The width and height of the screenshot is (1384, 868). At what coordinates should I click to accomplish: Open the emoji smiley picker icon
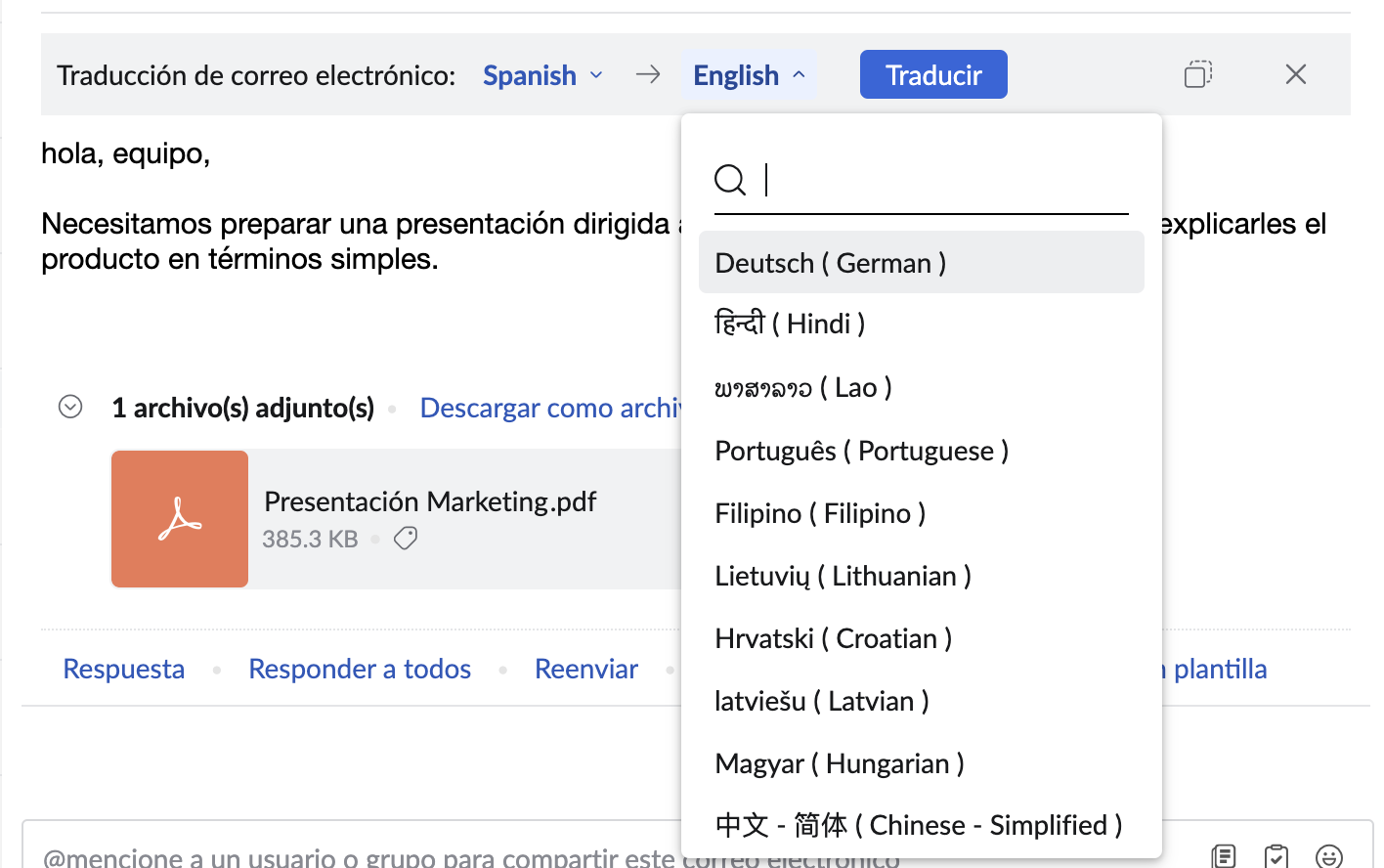[1328, 855]
